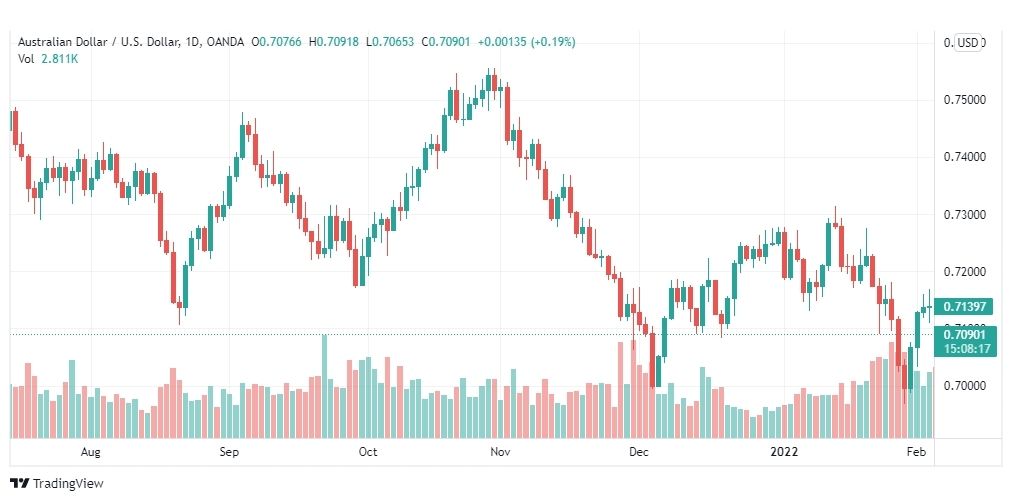Select the Vol 2.811K indicator label
Screen dimensions: 1012x501
click(48, 59)
